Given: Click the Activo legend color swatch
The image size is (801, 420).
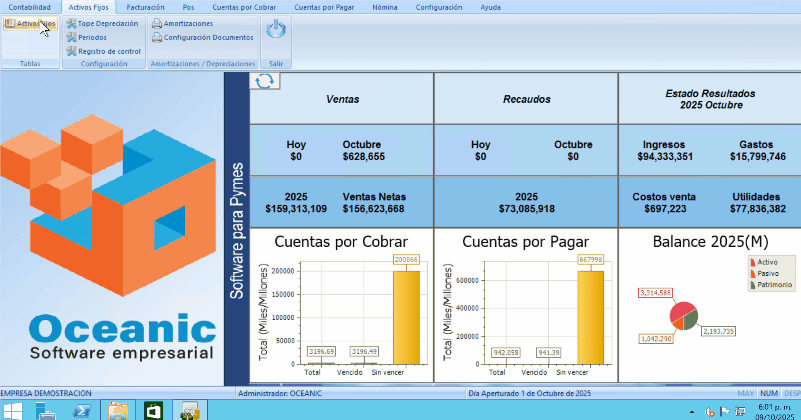Looking at the screenshot, I should click(752, 263).
